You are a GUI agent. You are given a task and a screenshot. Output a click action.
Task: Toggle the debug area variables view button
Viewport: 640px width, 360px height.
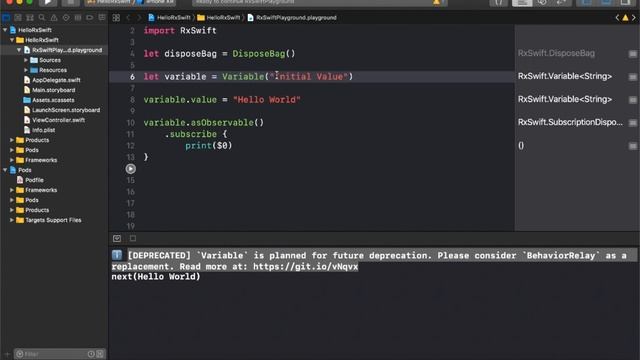tap(117, 238)
